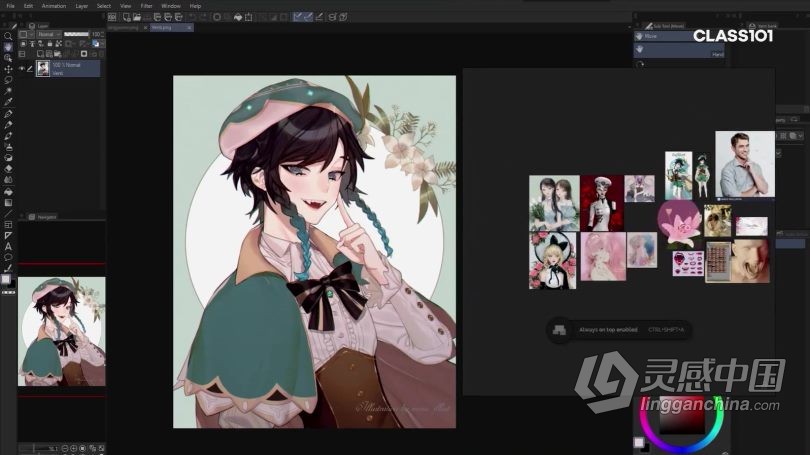Image resolution: width=810 pixels, height=455 pixels.
Task: Select the Operation object tool
Action: pos(8,58)
